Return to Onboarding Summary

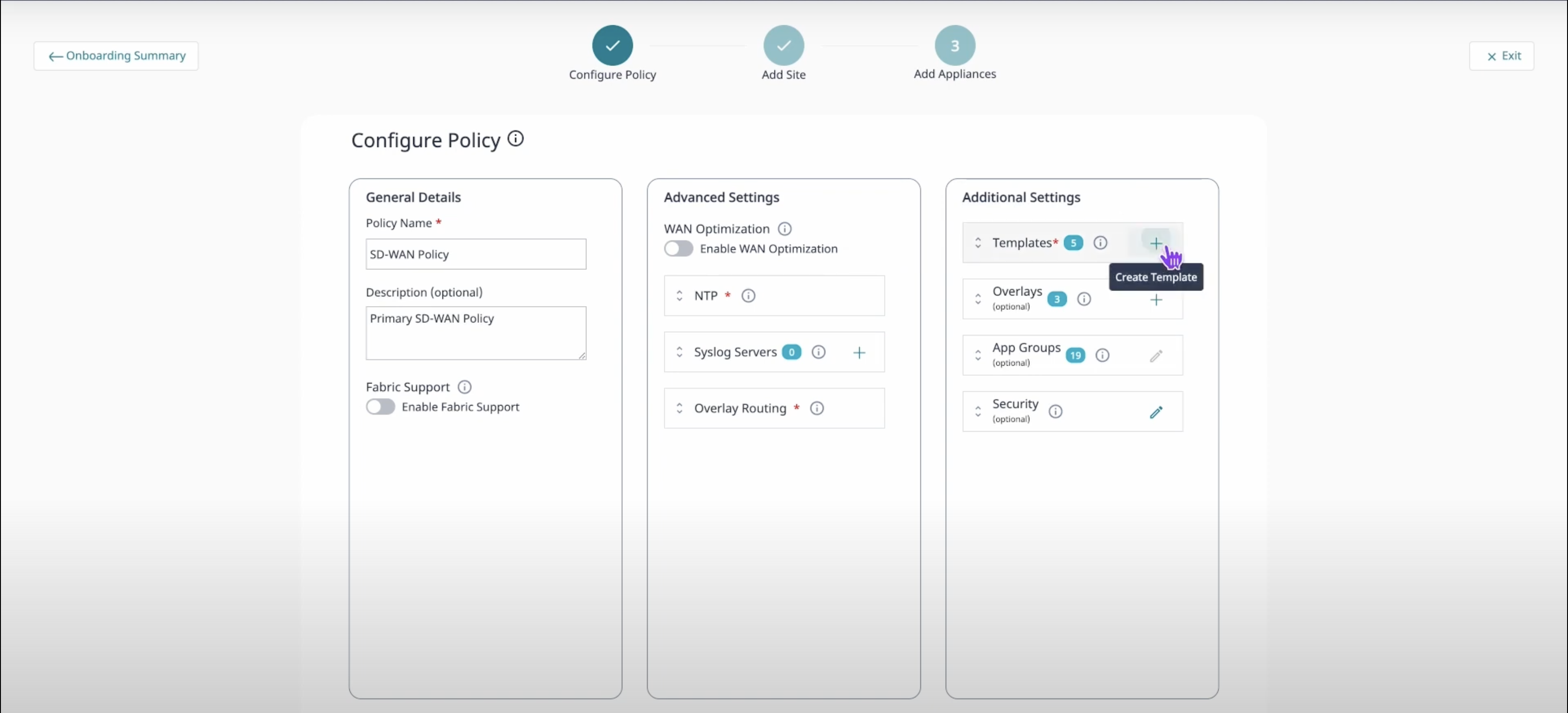(116, 55)
